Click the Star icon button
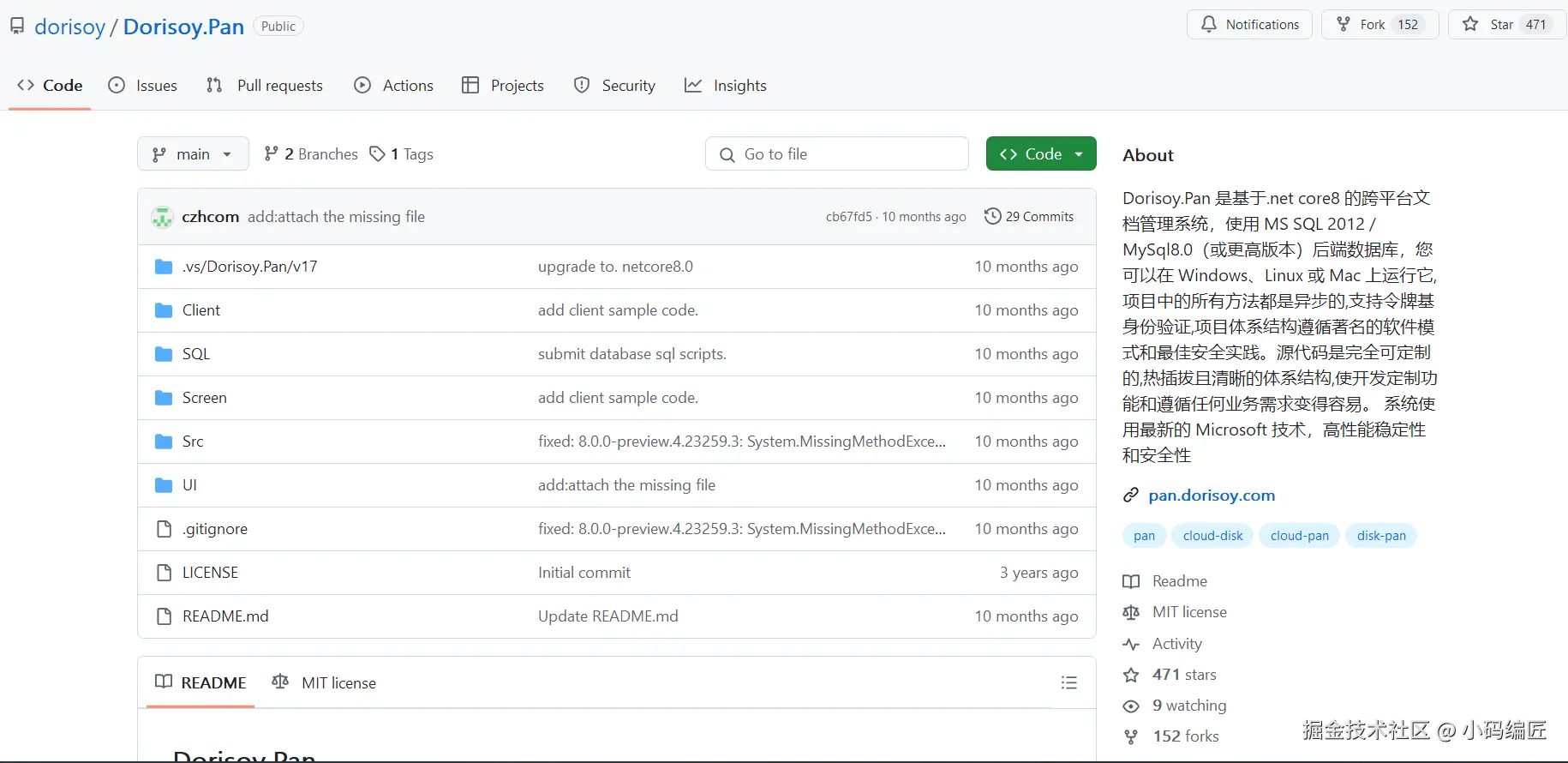This screenshot has height=763, width=1568. click(1470, 25)
